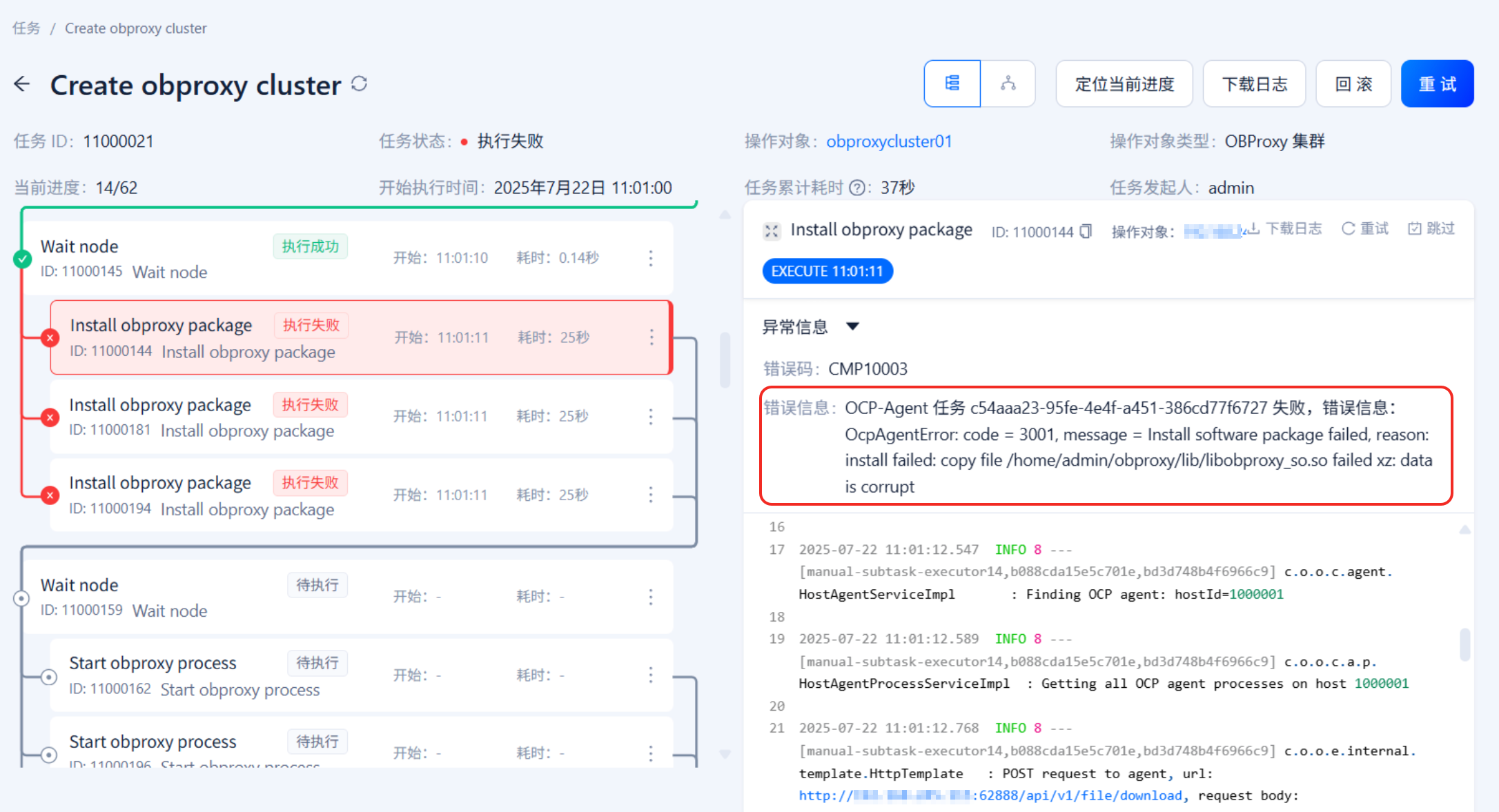Download the subtask log in detail panel
Image resolution: width=1499 pixels, height=812 pixels.
[x=1285, y=228]
